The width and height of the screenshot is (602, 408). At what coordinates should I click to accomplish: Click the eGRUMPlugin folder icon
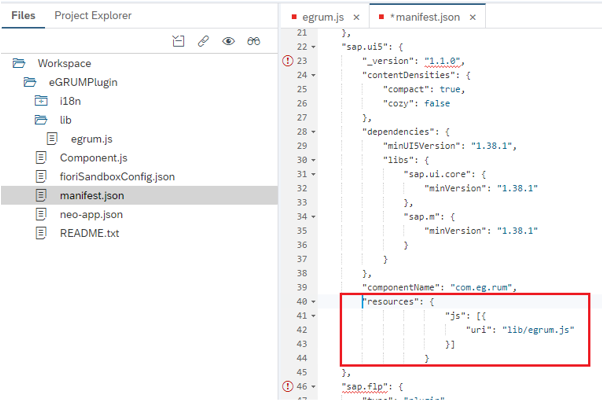click(x=30, y=82)
